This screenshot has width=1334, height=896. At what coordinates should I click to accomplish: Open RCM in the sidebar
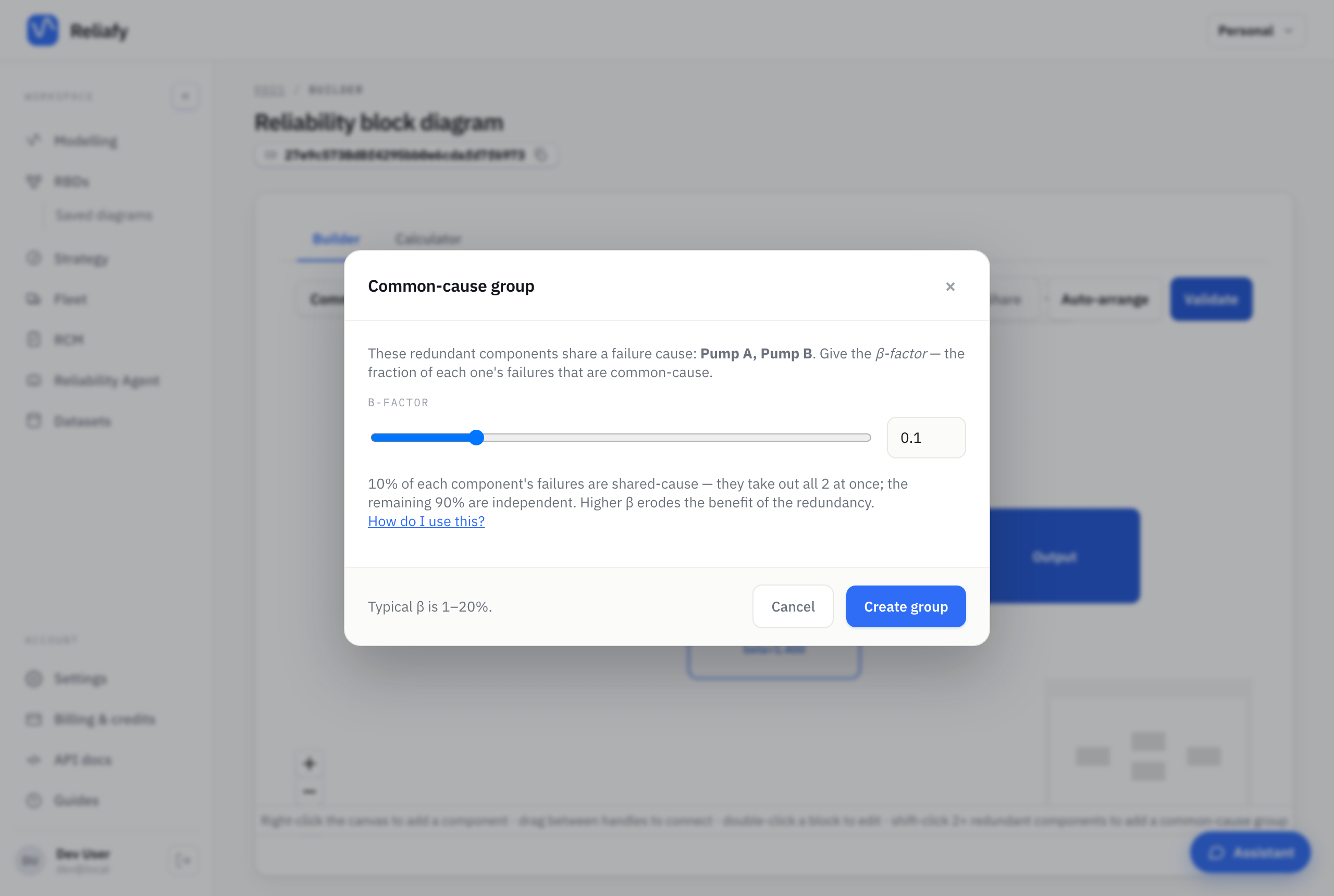(x=69, y=340)
